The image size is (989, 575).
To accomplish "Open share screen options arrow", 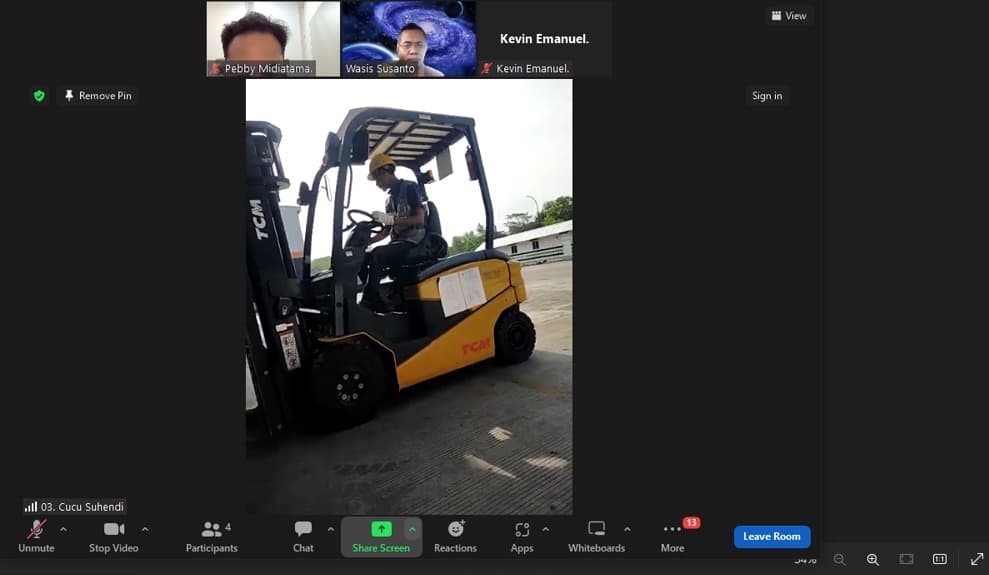I will click(x=413, y=529).
